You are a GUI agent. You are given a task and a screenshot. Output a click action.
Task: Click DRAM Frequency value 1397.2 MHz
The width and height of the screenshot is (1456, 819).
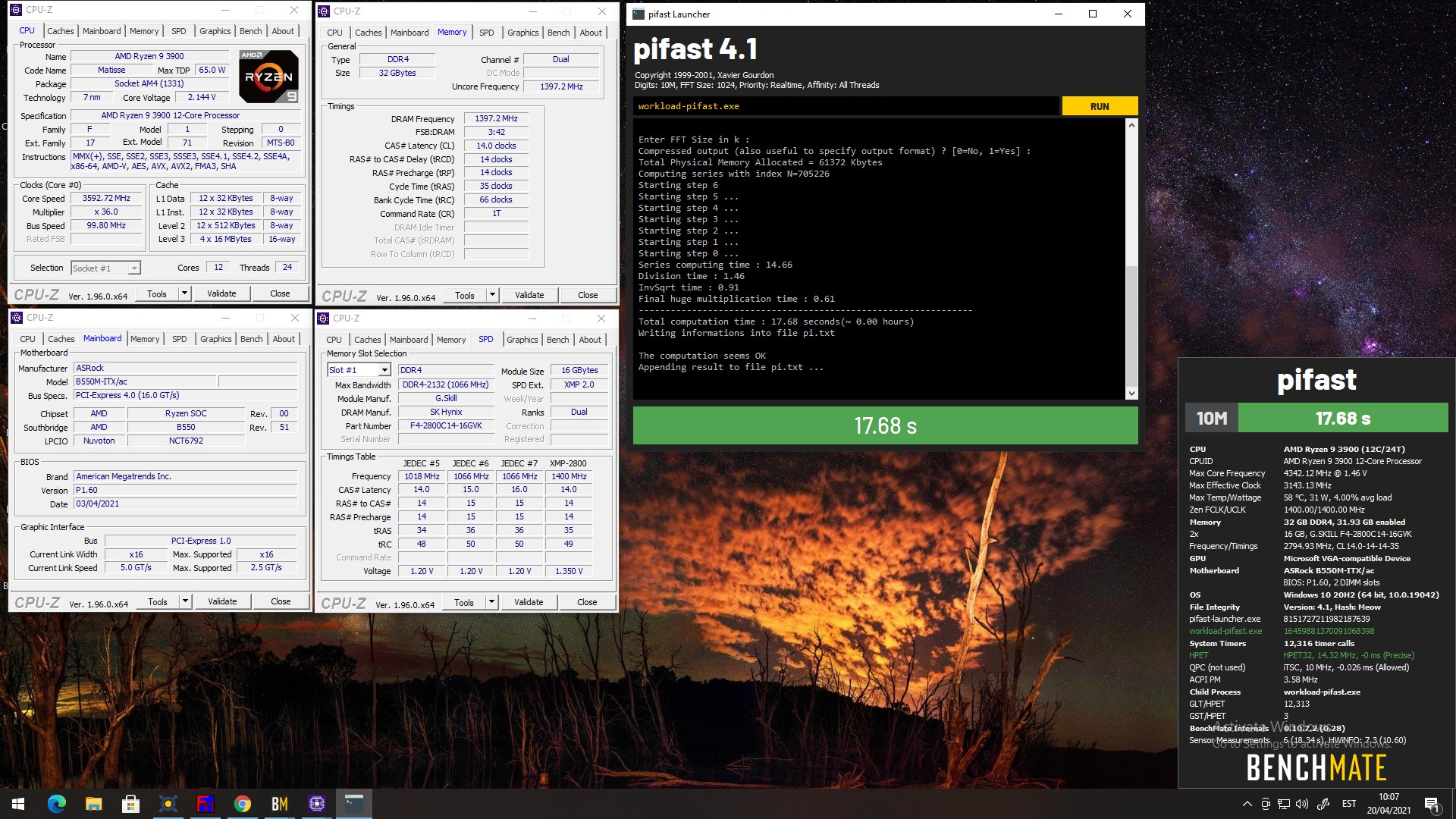[x=496, y=118]
